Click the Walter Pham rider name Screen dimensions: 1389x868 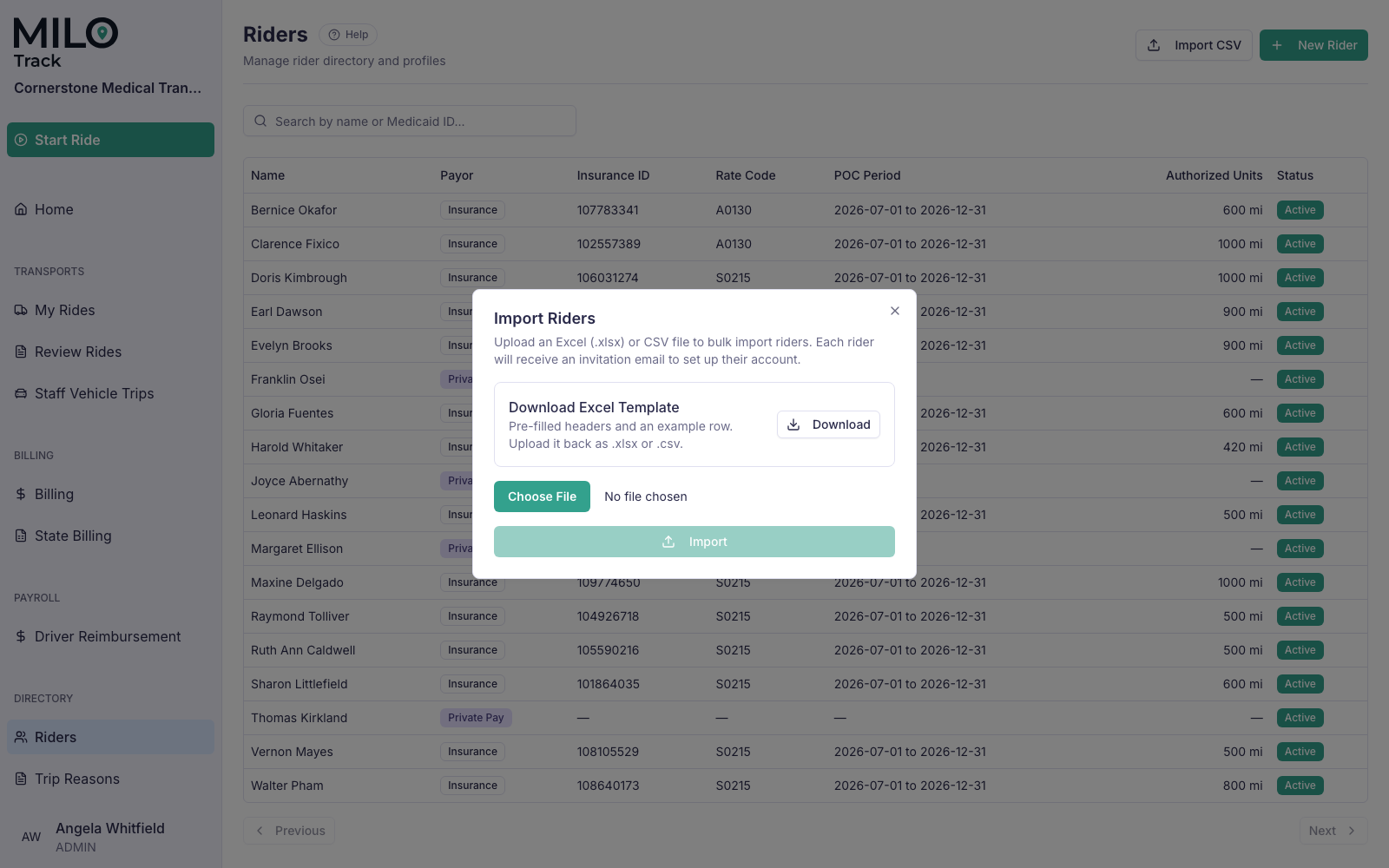(287, 786)
